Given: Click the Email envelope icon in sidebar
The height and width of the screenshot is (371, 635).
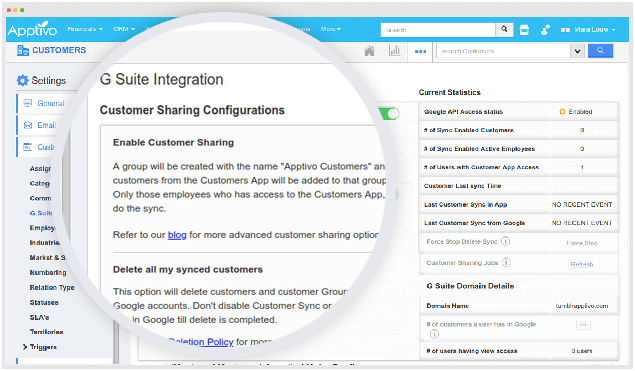Looking at the screenshot, I should pos(28,125).
